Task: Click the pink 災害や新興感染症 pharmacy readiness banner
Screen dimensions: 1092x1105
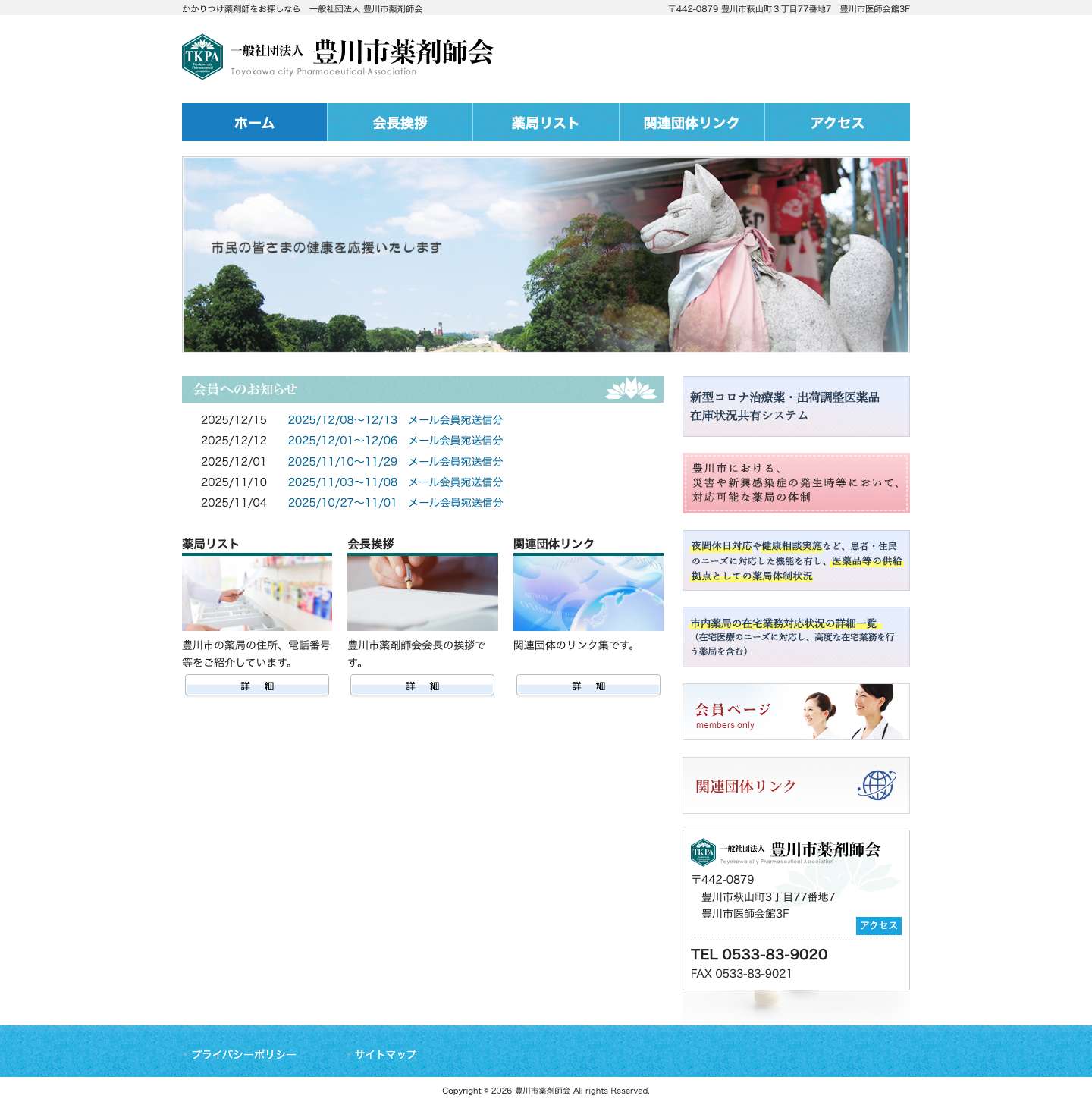Action: pos(795,482)
